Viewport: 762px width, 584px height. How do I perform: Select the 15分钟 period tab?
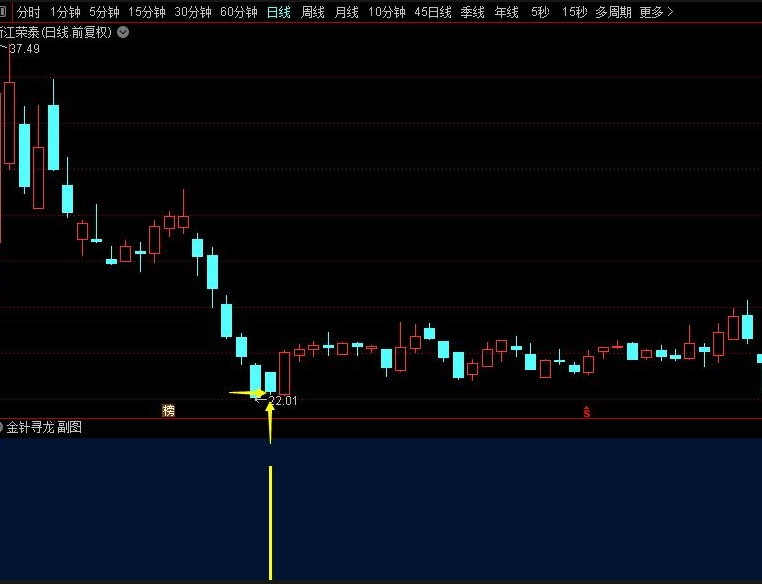click(x=146, y=12)
